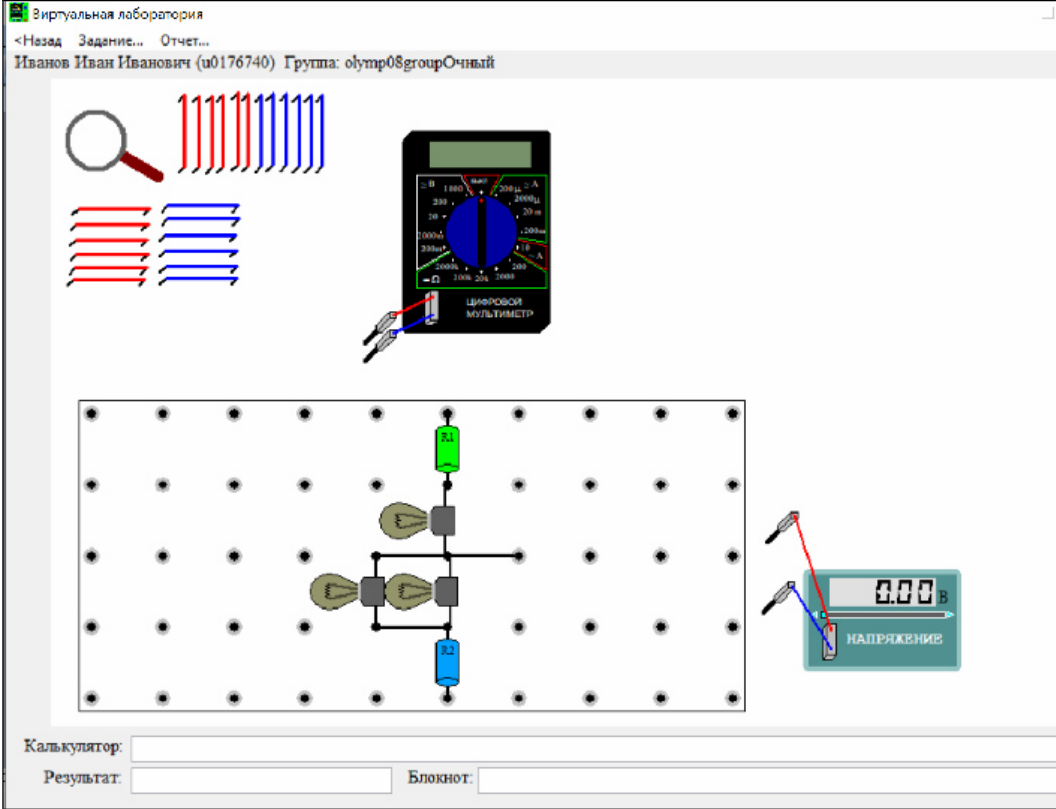Grab the rightmost blue vertical wire
This screenshot has height=809, width=1056.
(319, 133)
